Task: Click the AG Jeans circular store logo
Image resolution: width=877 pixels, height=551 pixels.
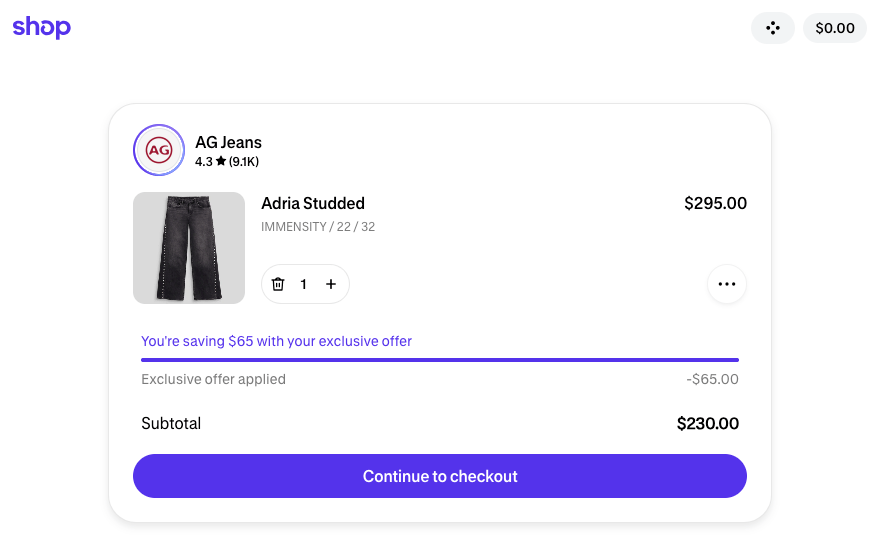Action: click(159, 150)
